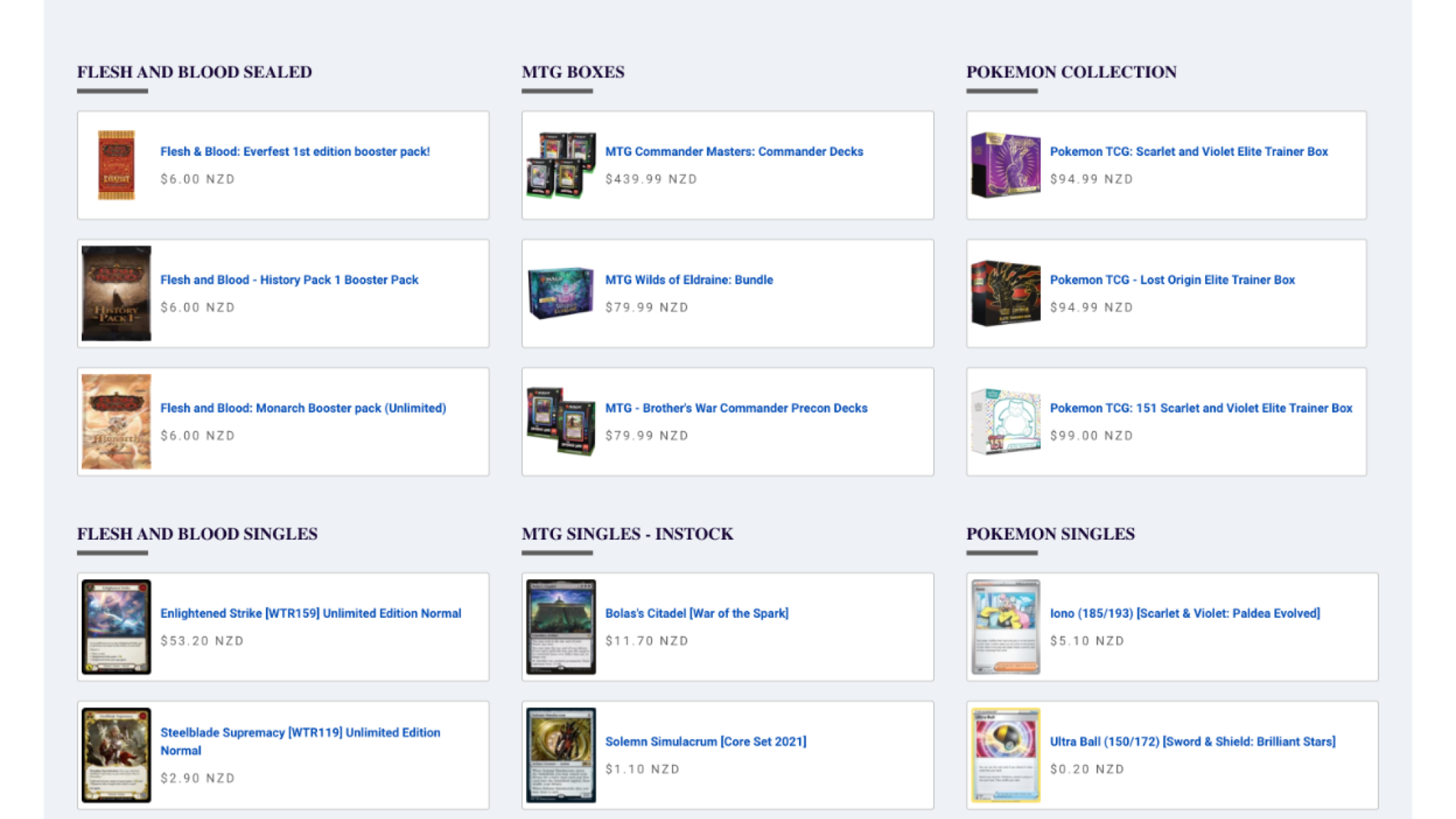
Task: Click the $2.90 NZD price
Action: tap(198, 778)
